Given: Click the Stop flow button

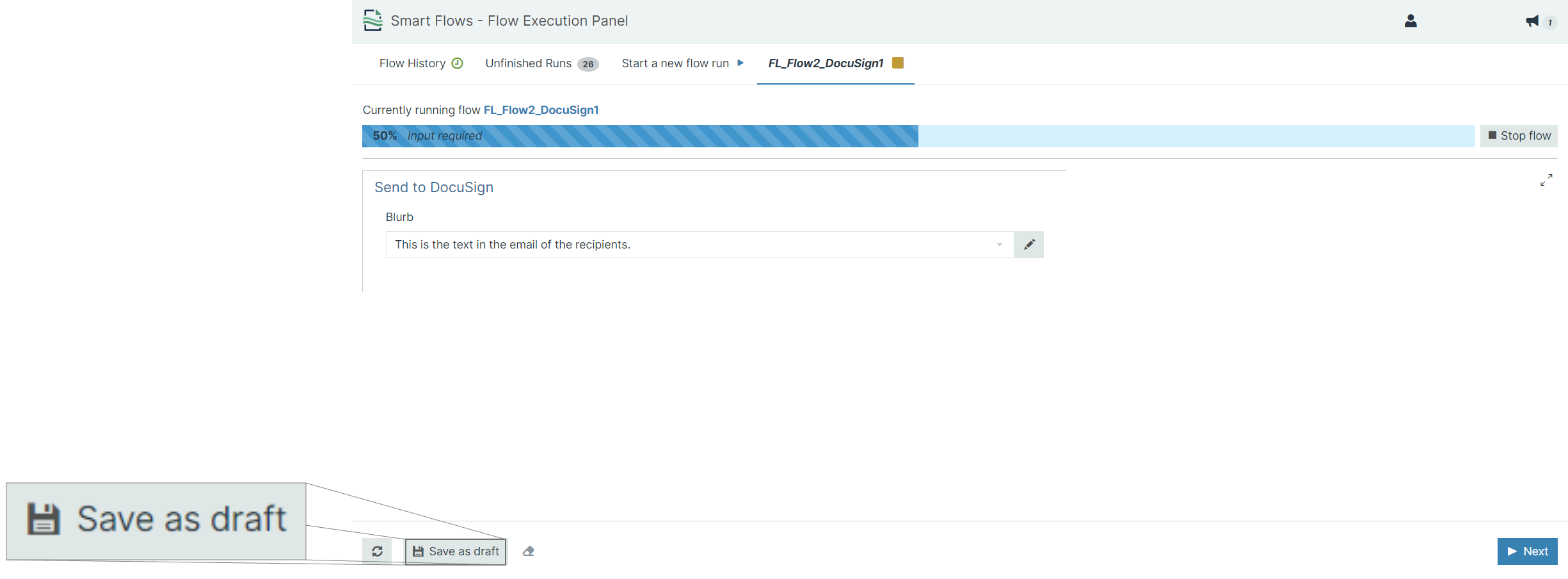Looking at the screenshot, I should [x=1519, y=136].
